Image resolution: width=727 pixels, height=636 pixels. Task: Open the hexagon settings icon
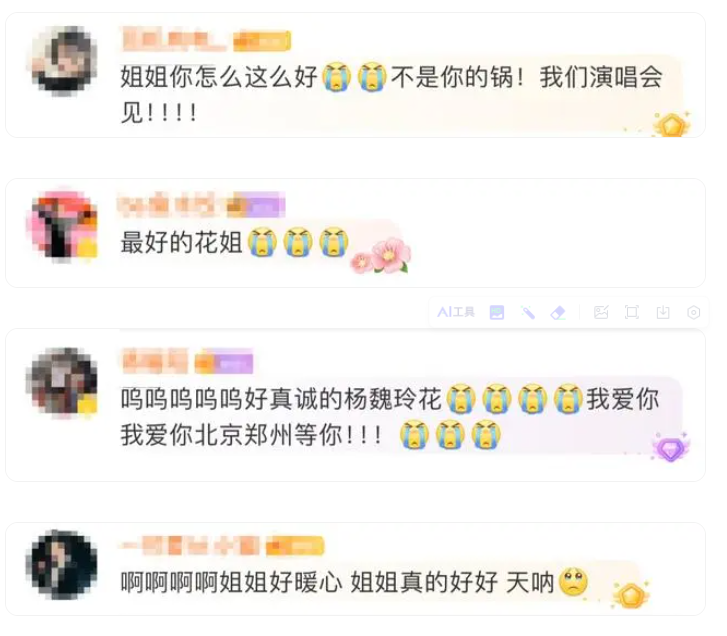tap(694, 312)
